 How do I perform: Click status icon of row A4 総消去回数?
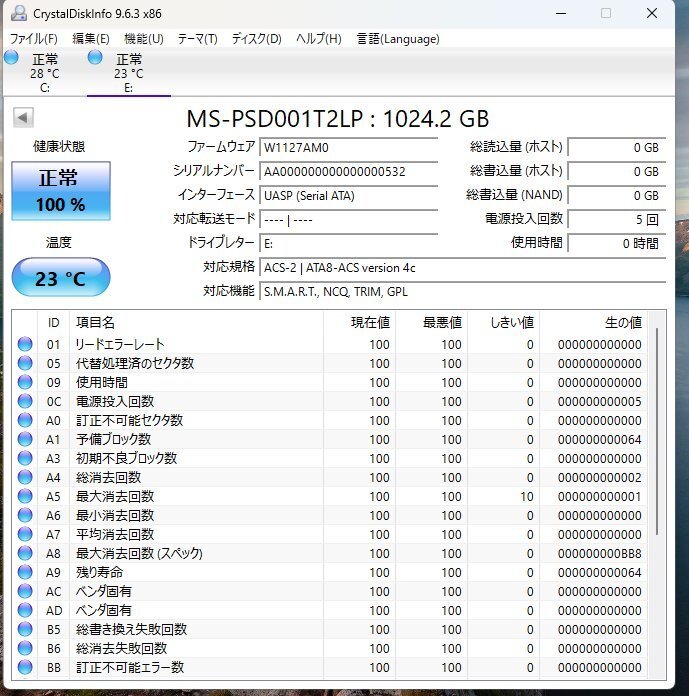coord(25,477)
